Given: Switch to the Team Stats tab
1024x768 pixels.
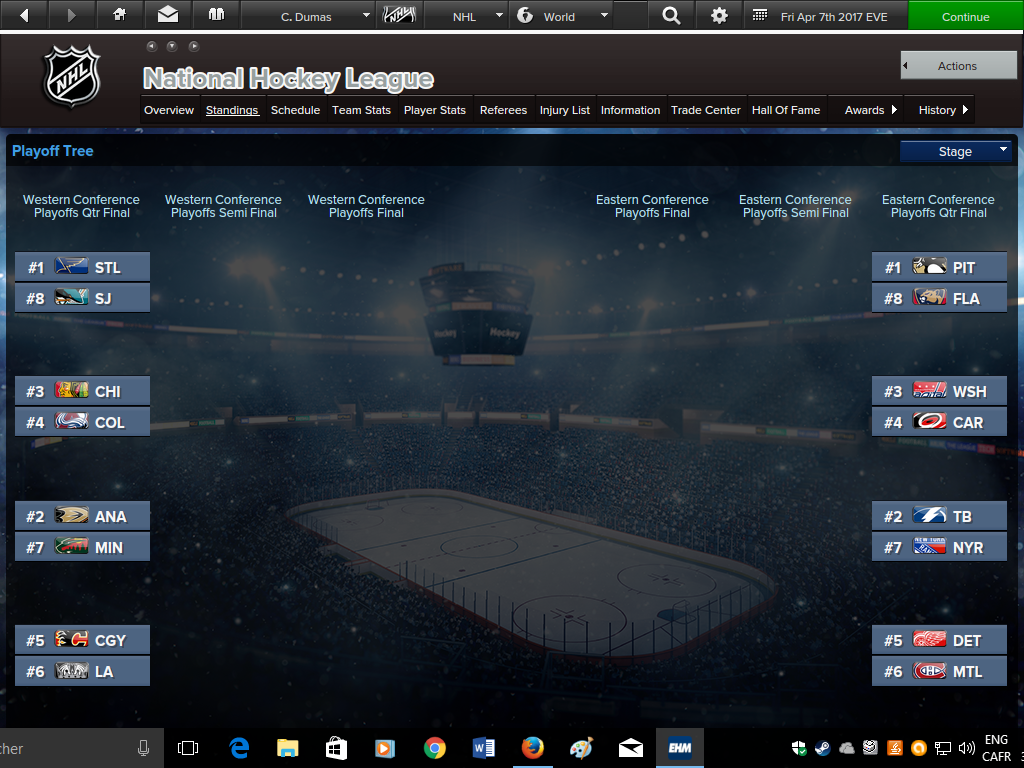Looking at the screenshot, I should coord(361,110).
